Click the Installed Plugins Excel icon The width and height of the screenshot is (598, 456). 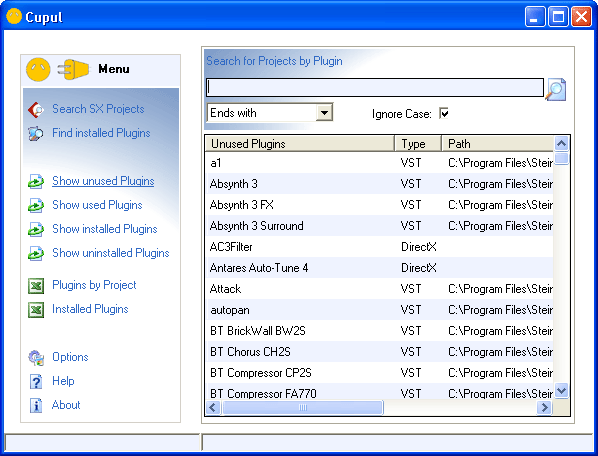[x=36, y=310]
